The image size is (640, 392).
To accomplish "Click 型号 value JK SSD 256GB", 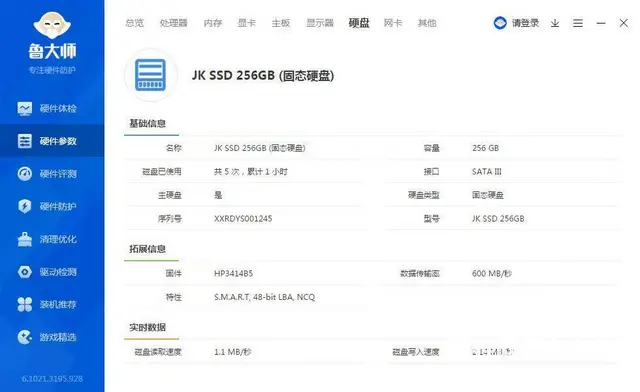I will pyautogui.click(x=498, y=219).
